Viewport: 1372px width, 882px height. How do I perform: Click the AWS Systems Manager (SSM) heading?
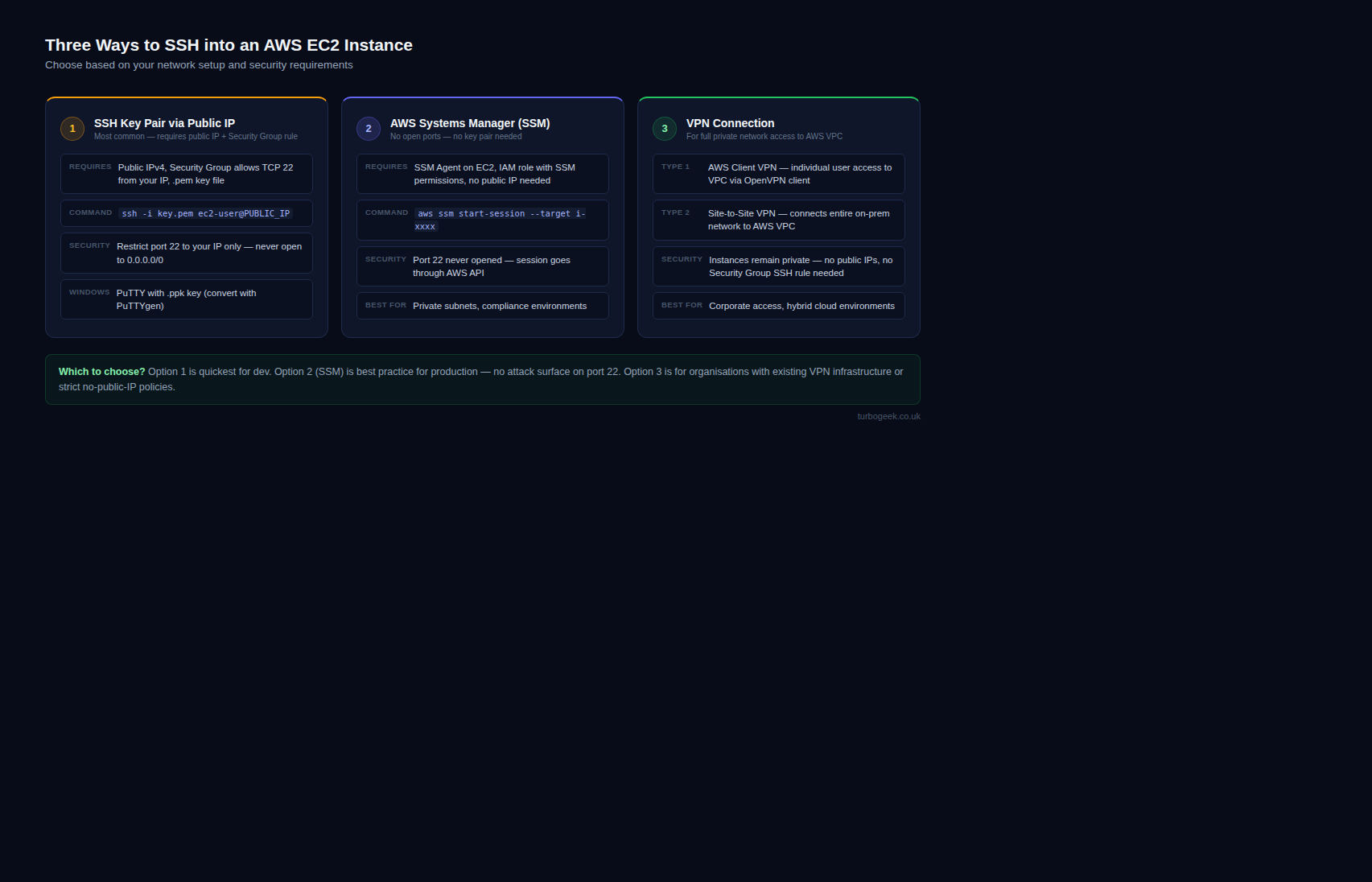(470, 123)
